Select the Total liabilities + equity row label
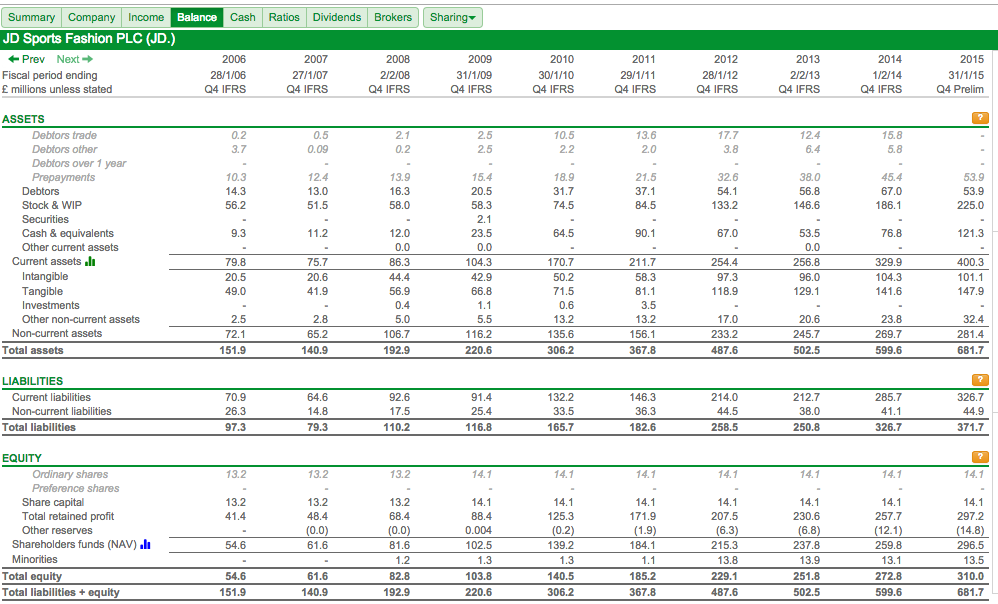 click(x=60, y=593)
